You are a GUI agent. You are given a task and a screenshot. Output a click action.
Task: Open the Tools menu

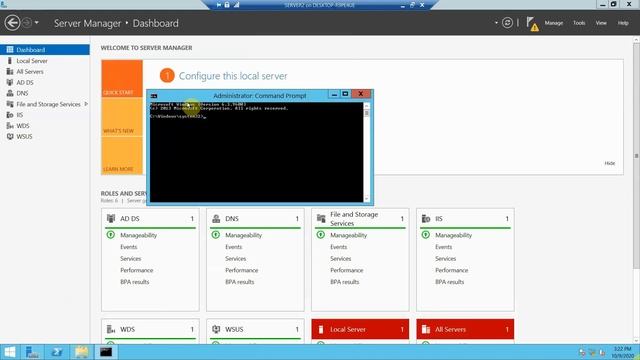coord(579,23)
